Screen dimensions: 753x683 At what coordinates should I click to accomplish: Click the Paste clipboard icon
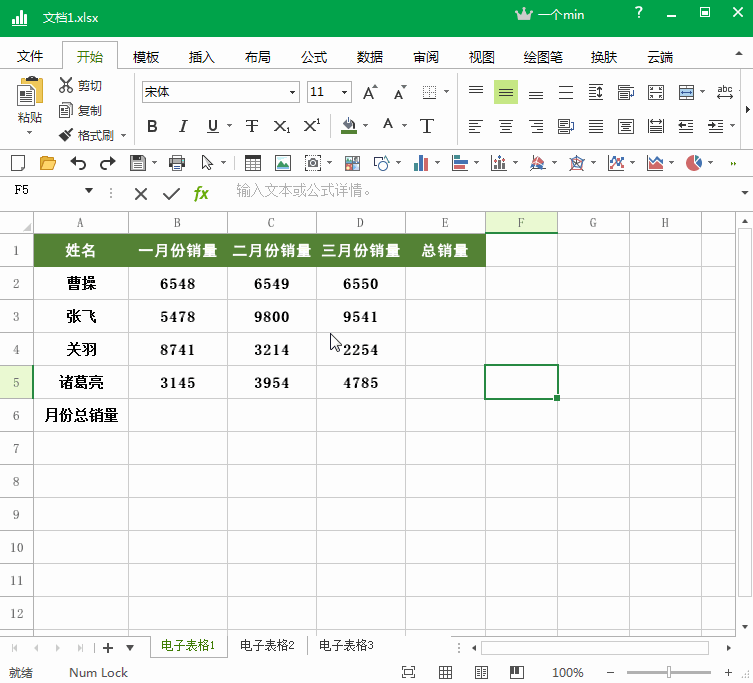[30, 91]
